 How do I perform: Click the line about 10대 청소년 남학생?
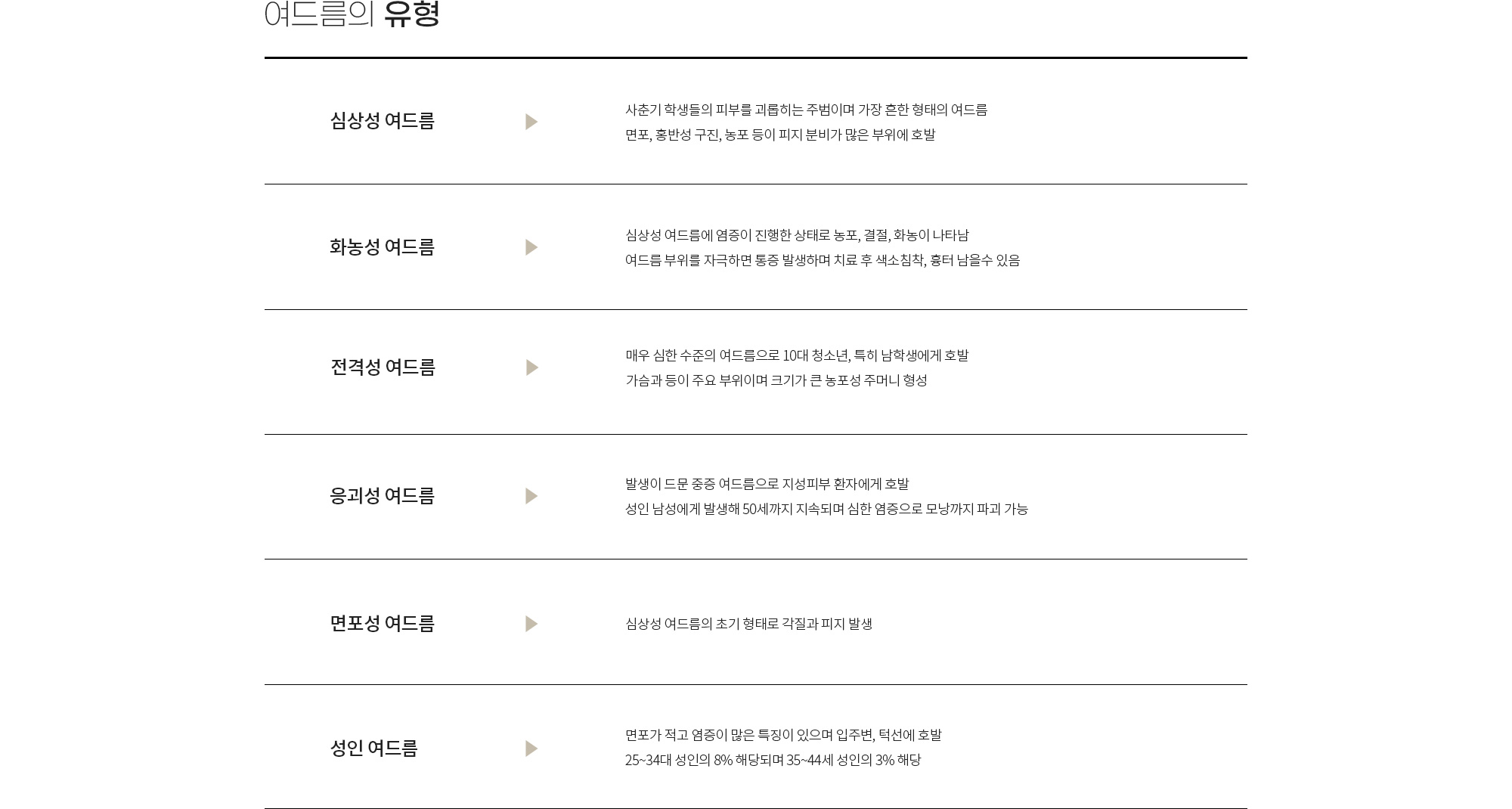[797, 355]
